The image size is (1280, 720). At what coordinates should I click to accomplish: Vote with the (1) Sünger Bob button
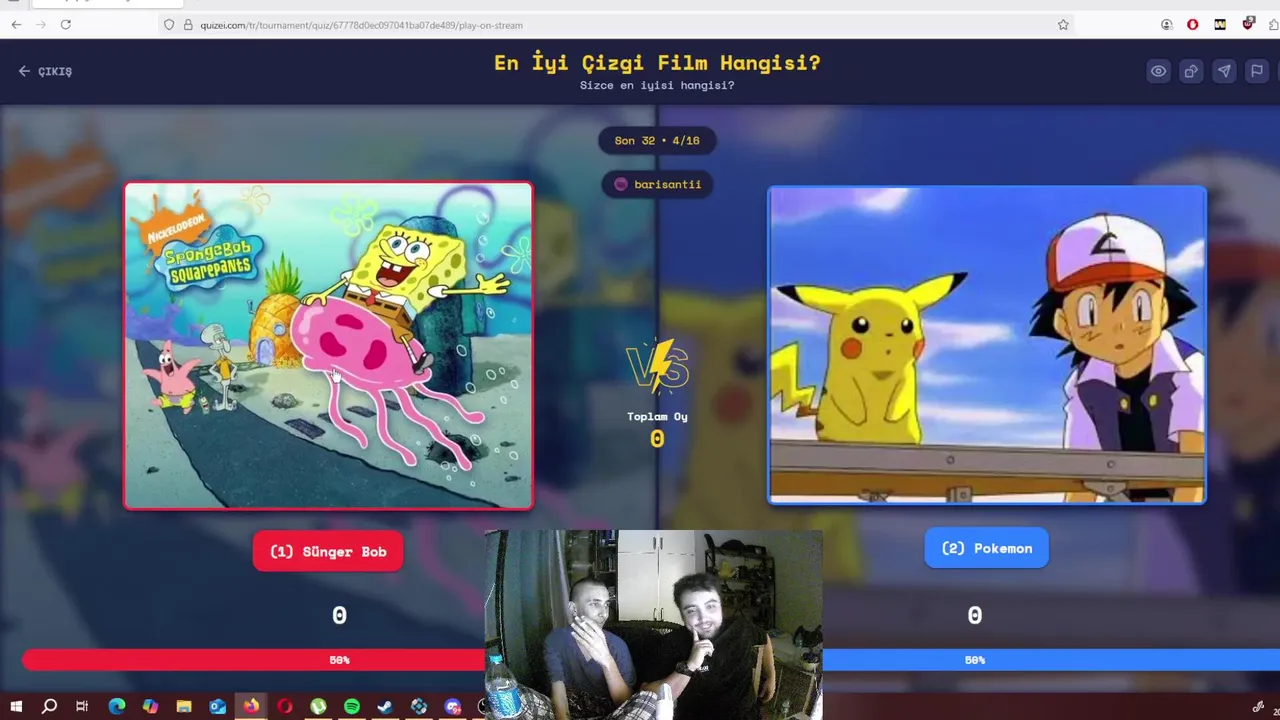pyautogui.click(x=328, y=551)
